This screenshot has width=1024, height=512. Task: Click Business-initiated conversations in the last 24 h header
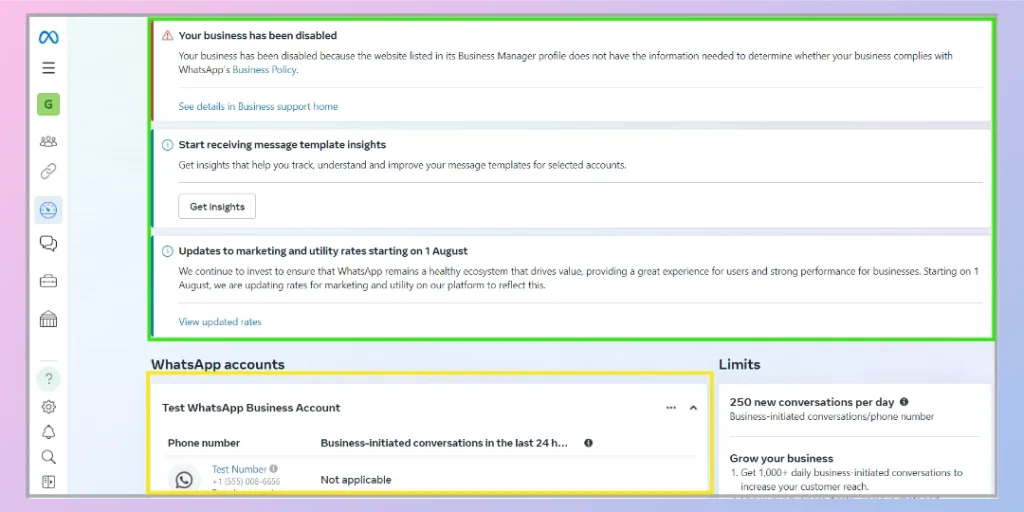pos(444,443)
